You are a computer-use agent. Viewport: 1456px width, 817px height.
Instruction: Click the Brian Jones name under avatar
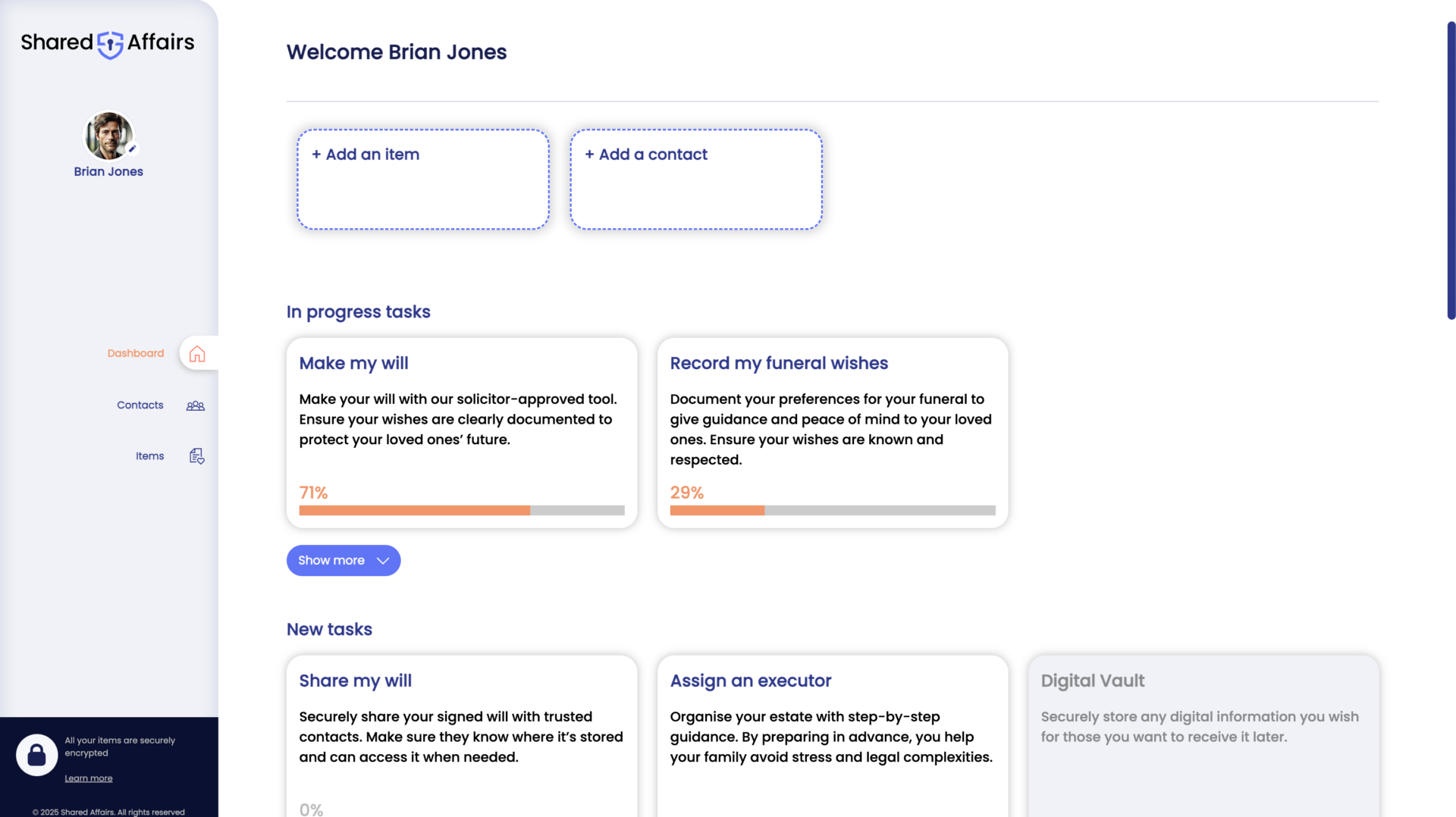pyautogui.click(x=108, y=172)
